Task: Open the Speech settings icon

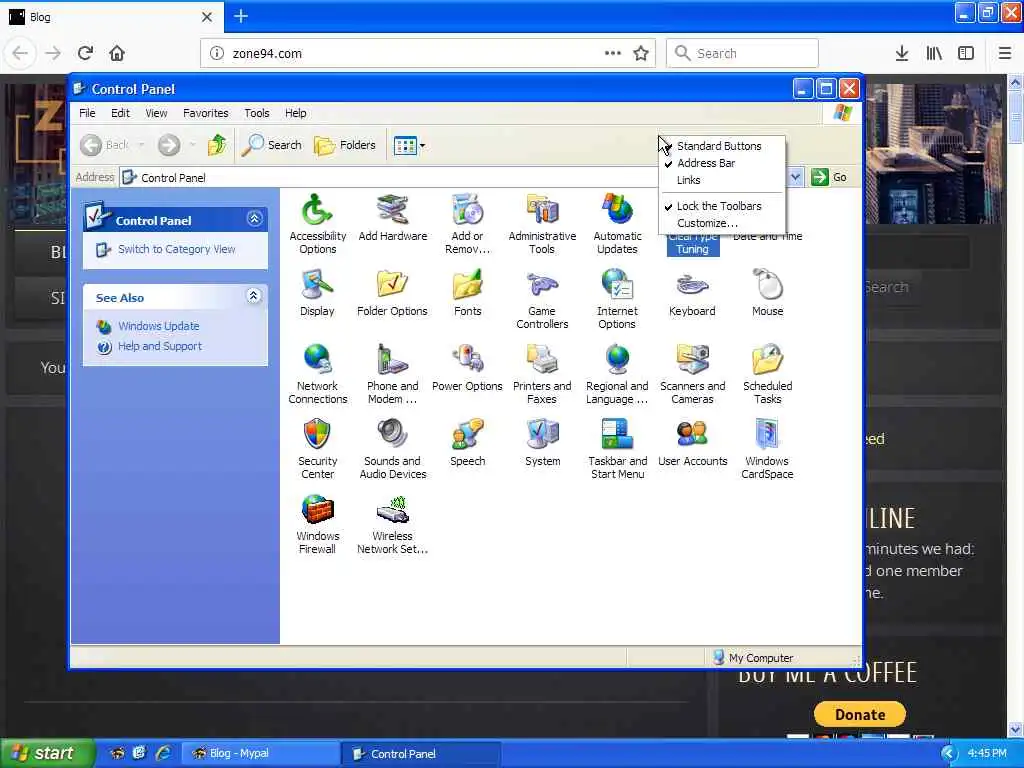Action: (x=468, y=443)
